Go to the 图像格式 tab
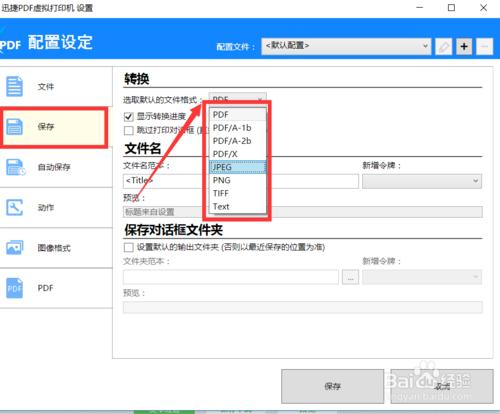 pos(55,248)
